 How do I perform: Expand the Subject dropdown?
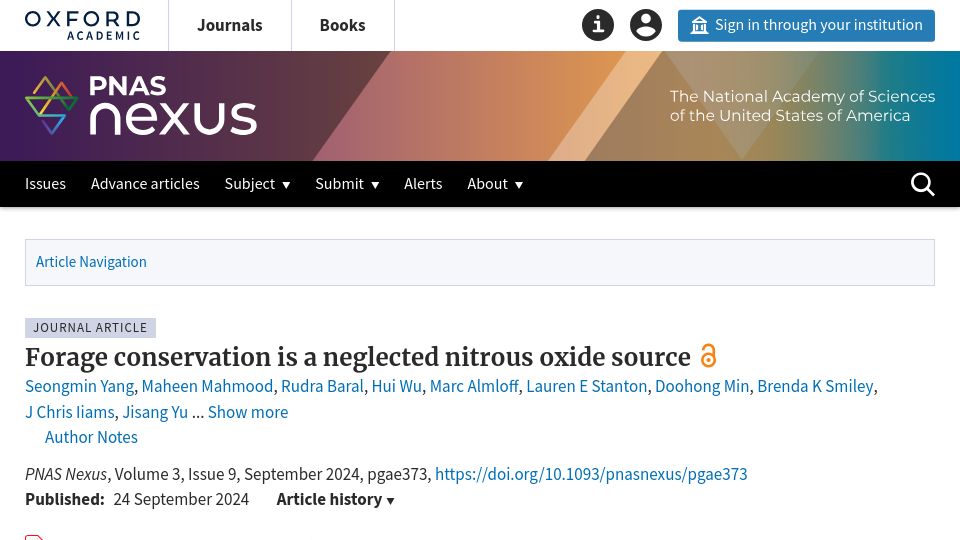click(257, 184)
